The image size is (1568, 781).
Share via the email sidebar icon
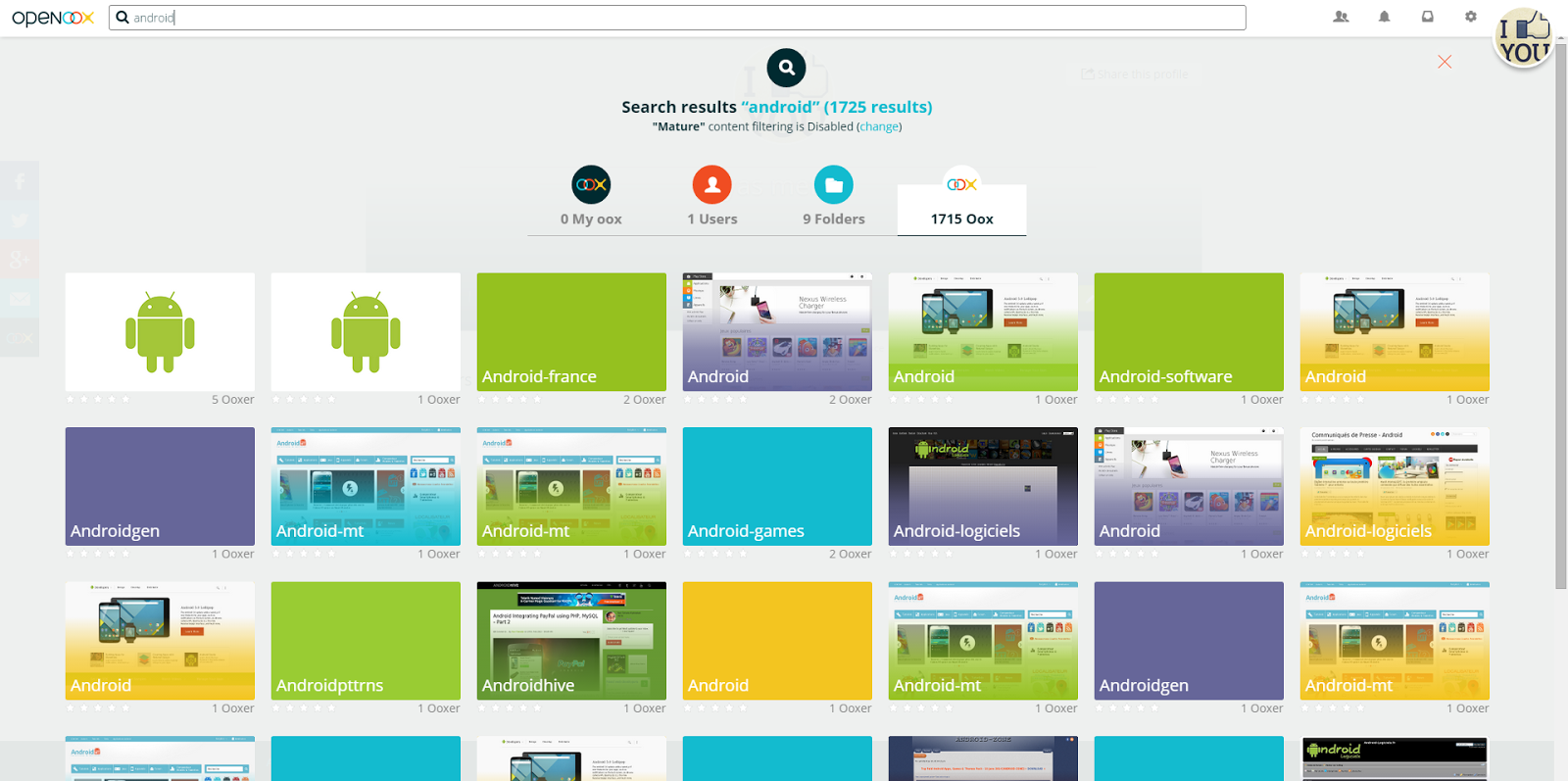20,299
